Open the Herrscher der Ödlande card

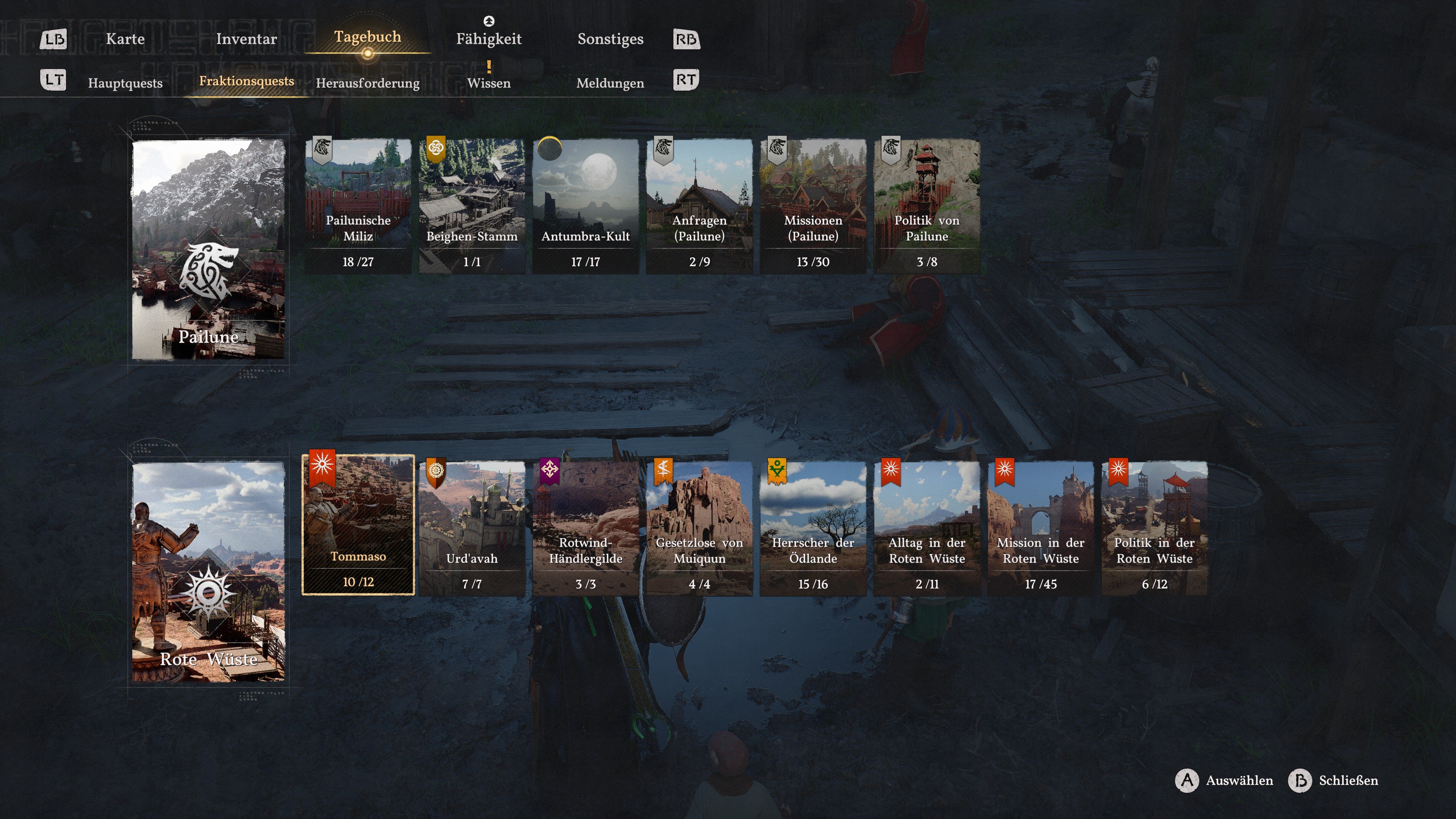(x=813, y=529)
